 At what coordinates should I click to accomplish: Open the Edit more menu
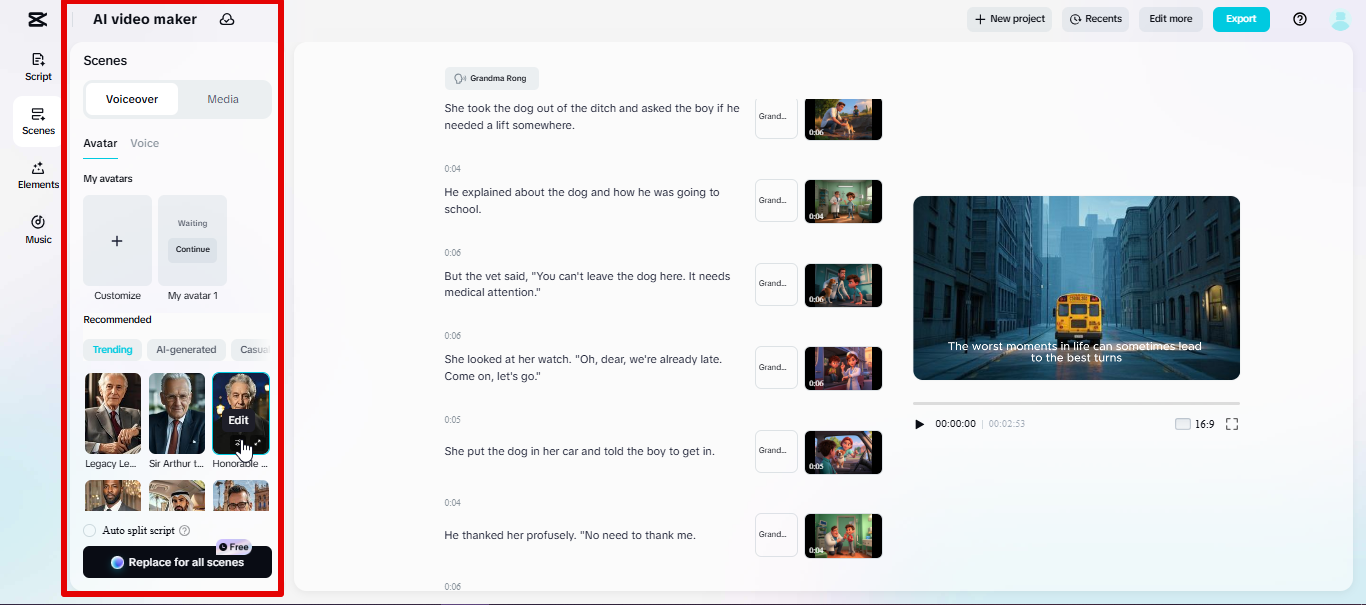point(1170,18)
